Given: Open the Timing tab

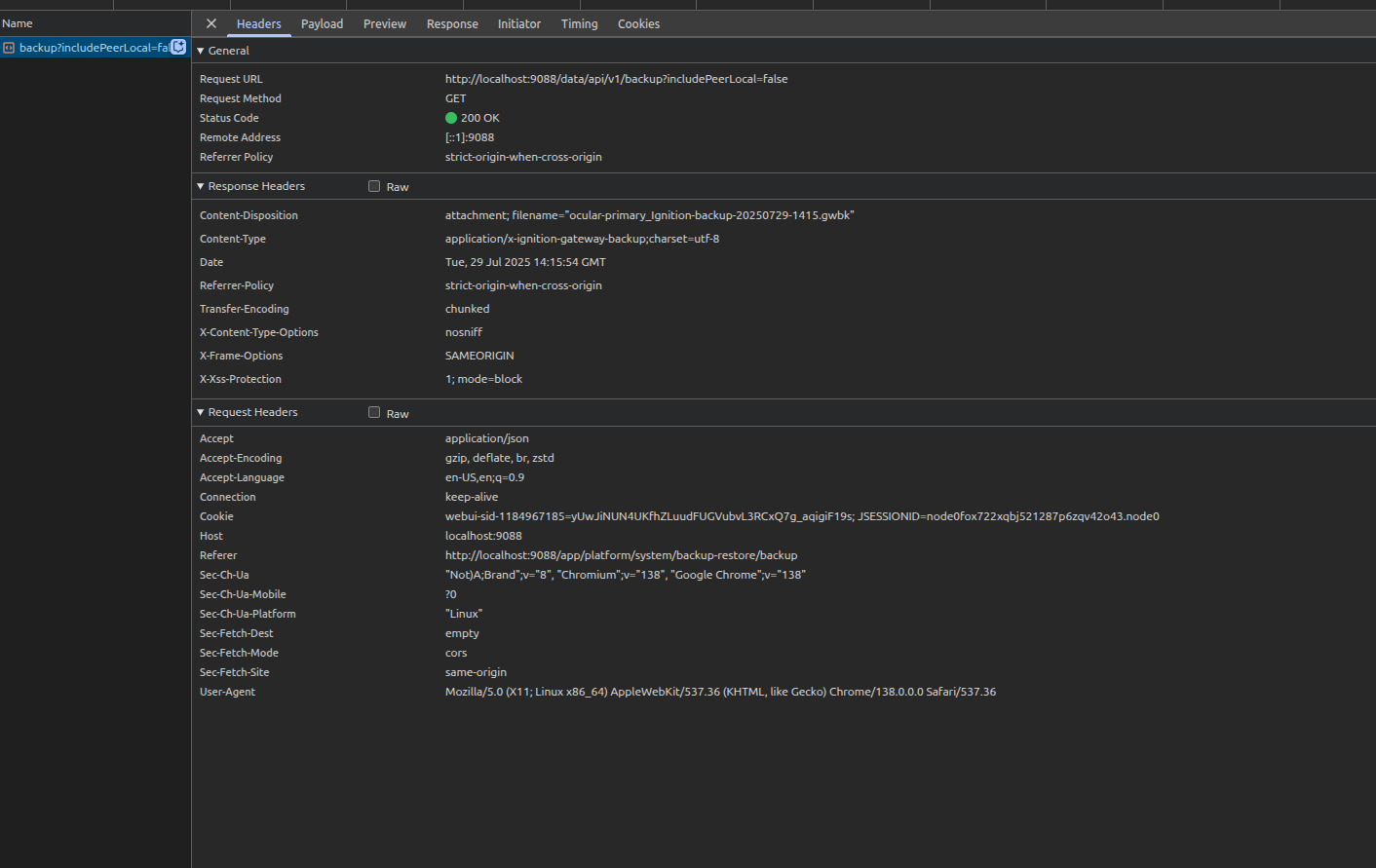Looking at the screenshot, I should click(580, 23).
